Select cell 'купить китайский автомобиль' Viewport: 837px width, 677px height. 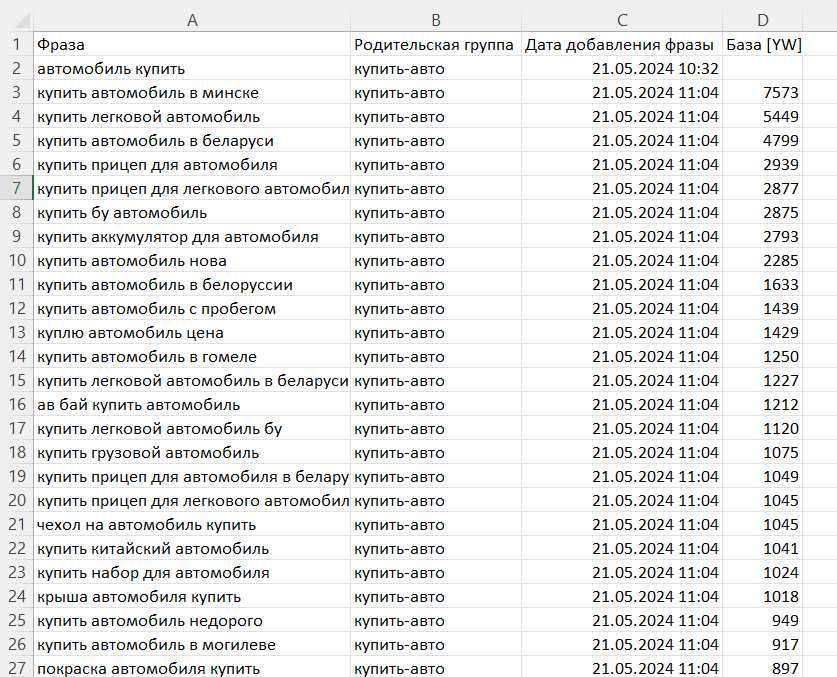coord(192,549)
